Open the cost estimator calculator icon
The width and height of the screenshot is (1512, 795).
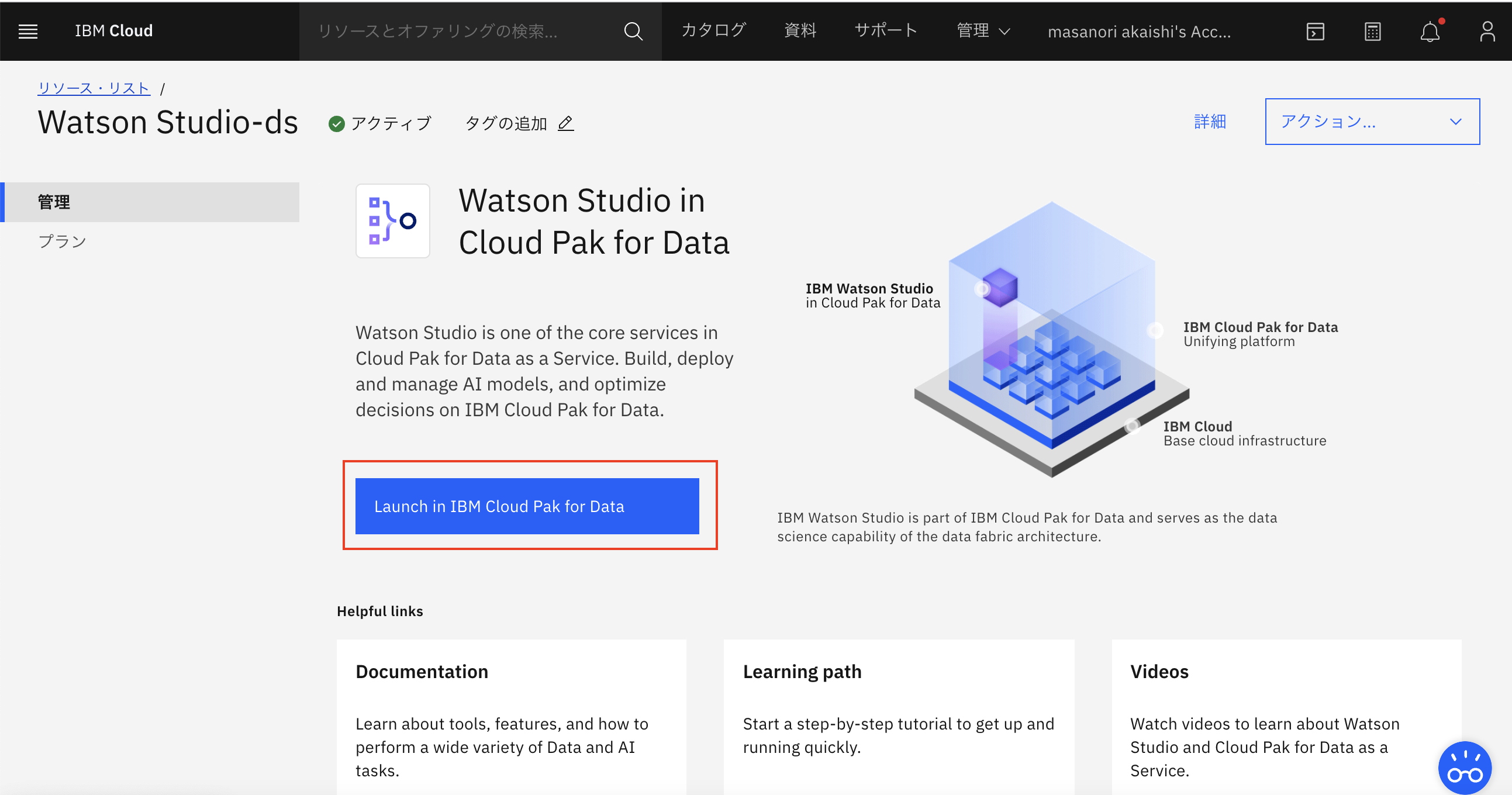(1372, 31)
